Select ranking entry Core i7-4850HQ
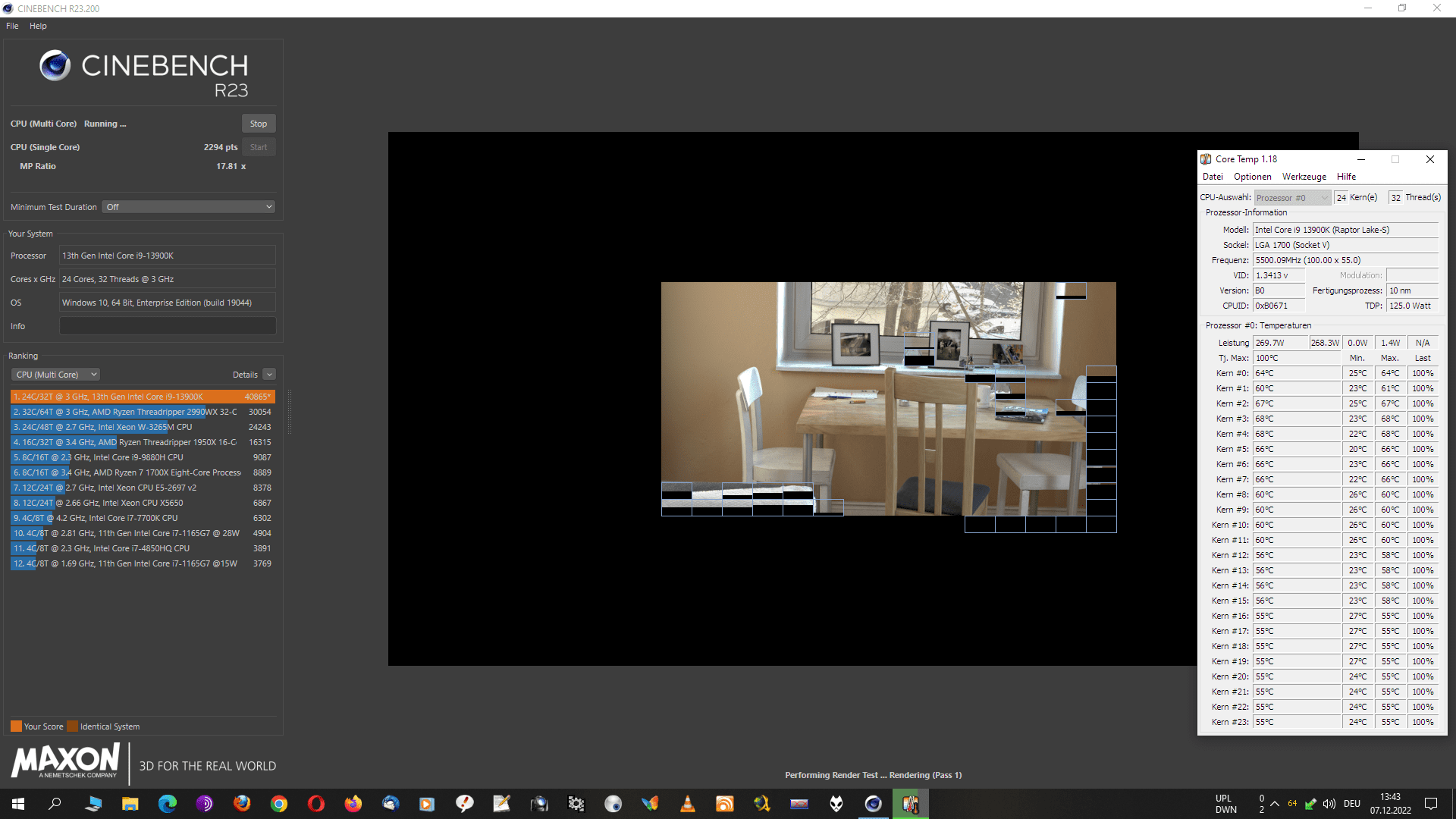This screenshot has width=1456, height=819. pos(143,548)
